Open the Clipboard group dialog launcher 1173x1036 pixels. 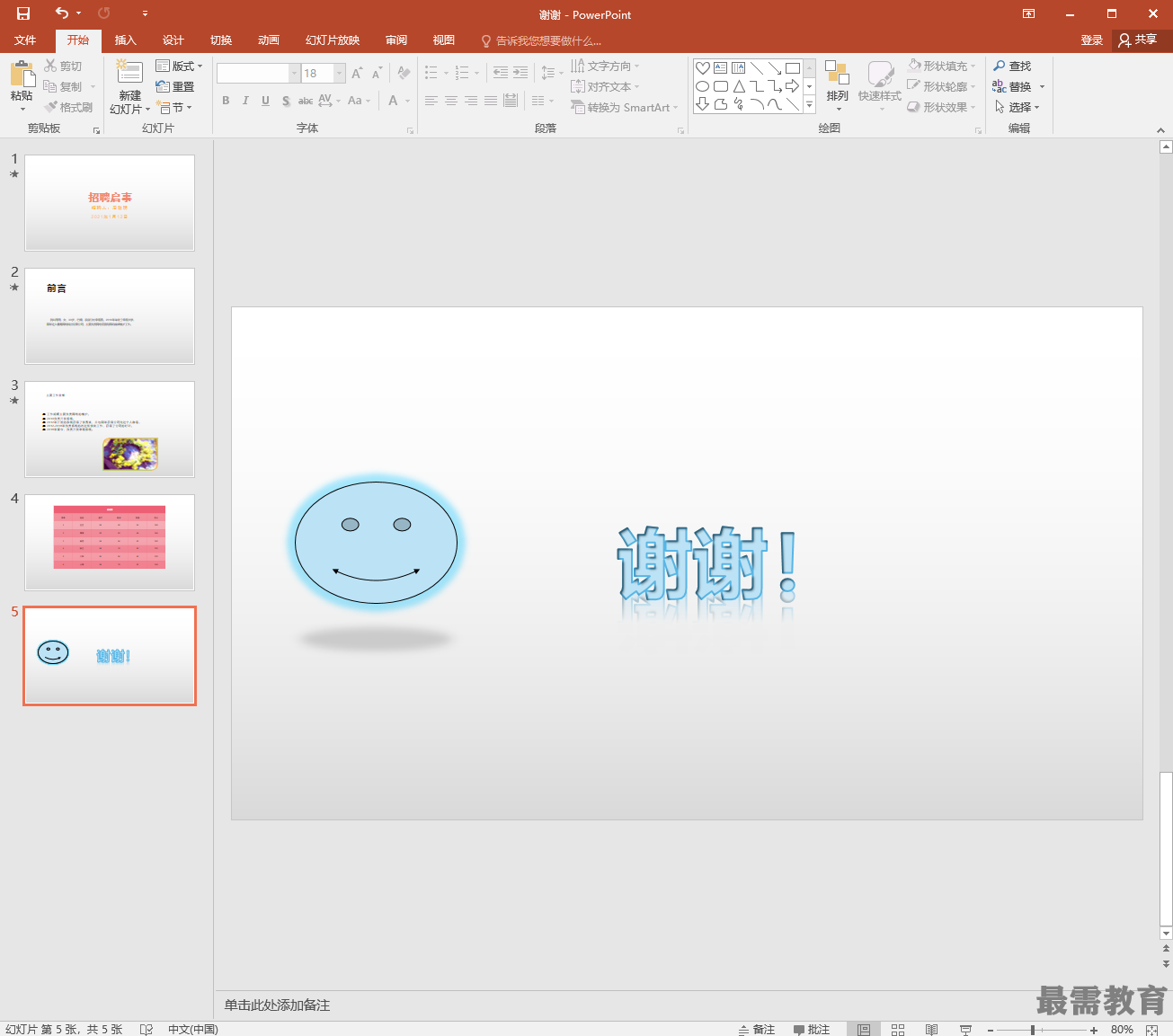(x=96, y=130)
